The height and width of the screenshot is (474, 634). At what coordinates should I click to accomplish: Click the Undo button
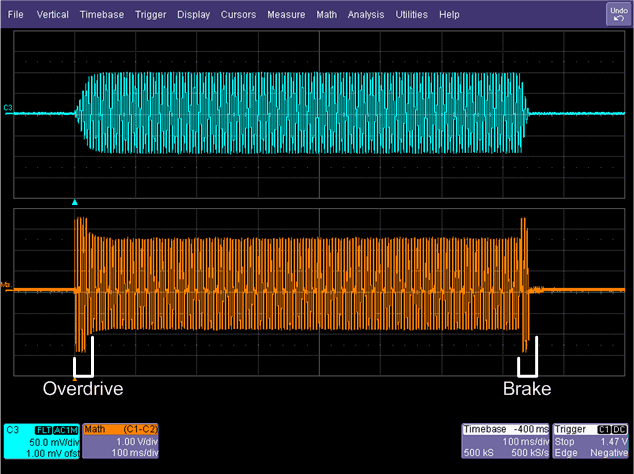[x=617, y=14]
